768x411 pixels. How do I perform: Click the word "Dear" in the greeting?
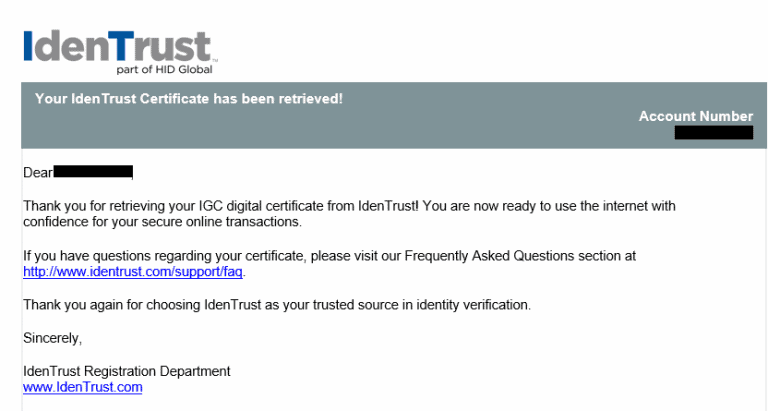[38, 172]
